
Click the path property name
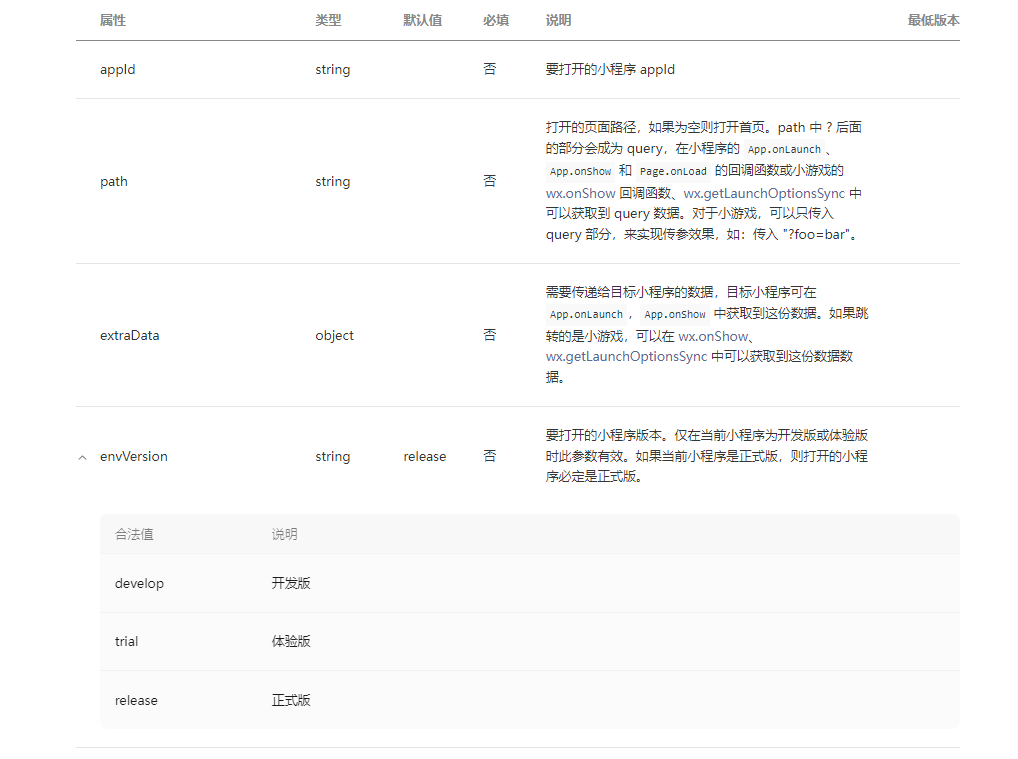coord(114,182)
